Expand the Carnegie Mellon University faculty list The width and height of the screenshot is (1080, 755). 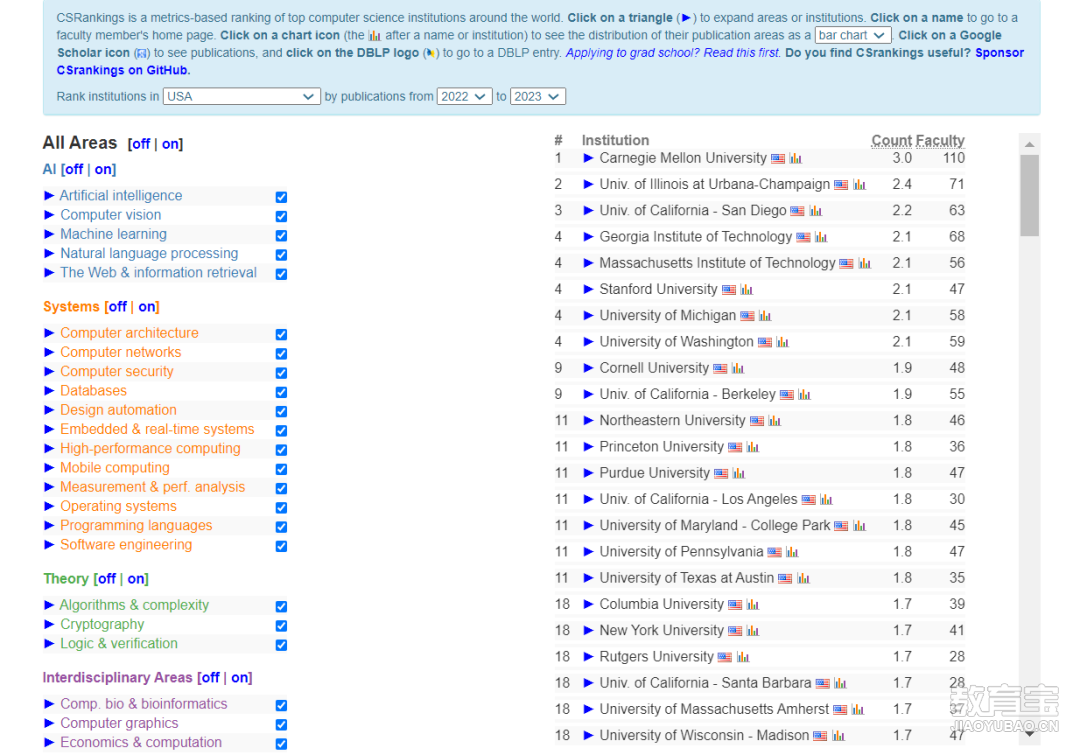click(588, 158)
